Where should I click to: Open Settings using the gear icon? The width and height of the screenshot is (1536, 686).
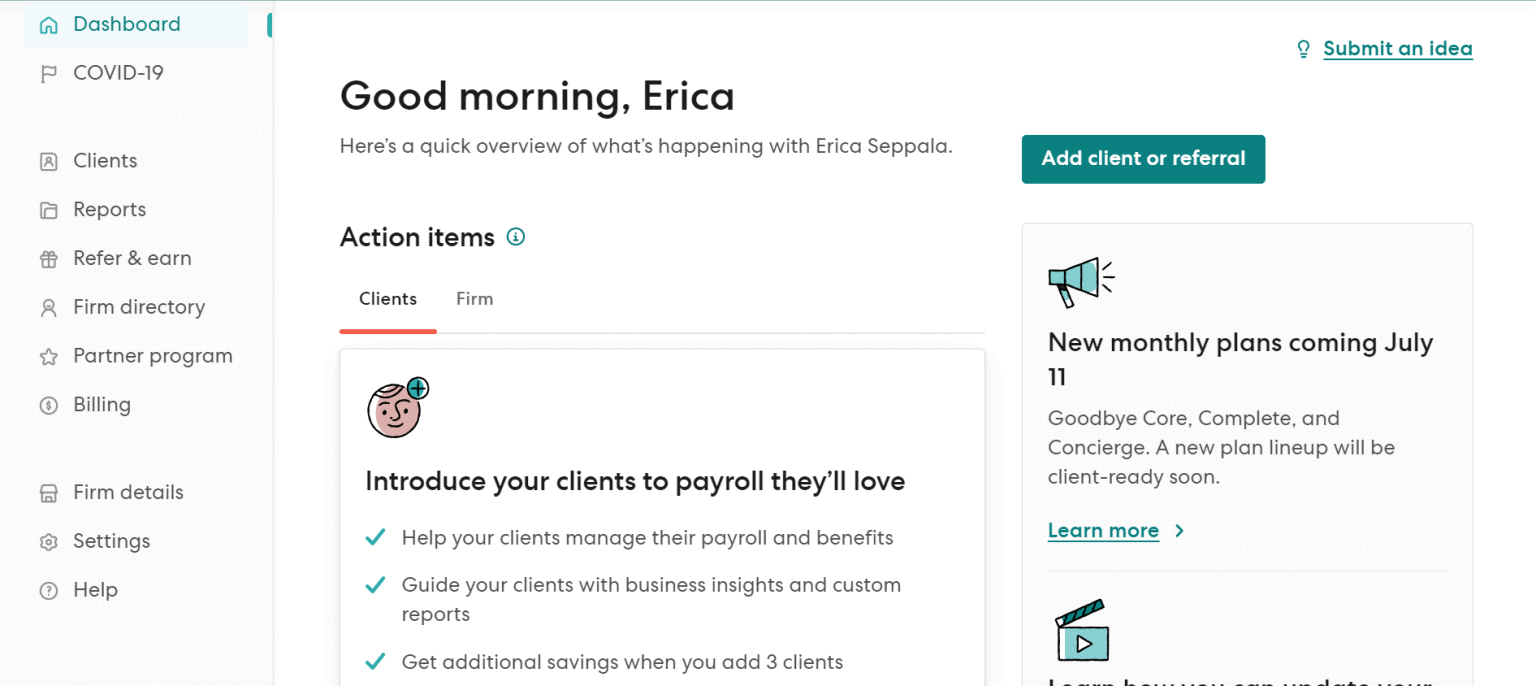[48, 541]
